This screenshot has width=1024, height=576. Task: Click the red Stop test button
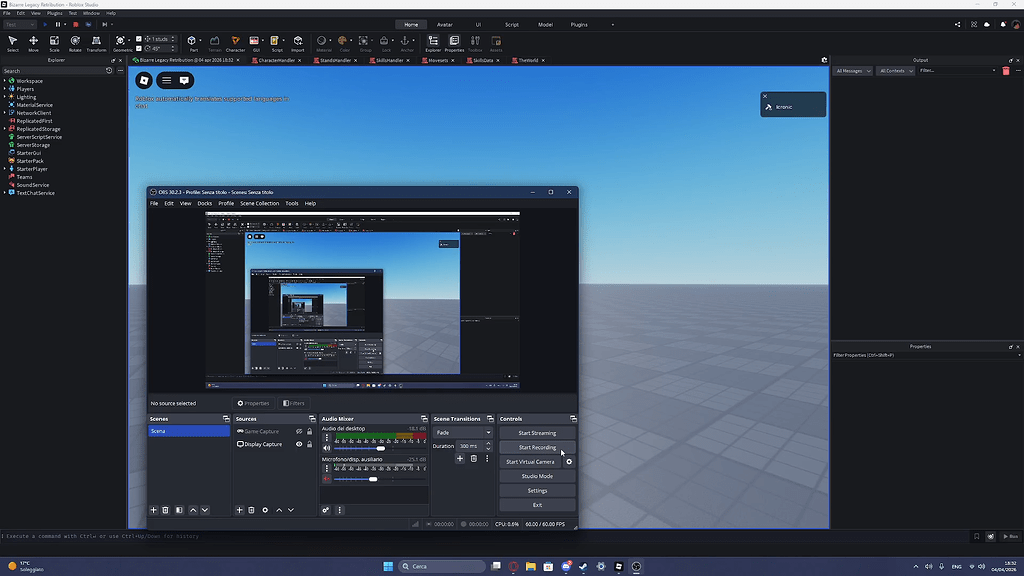[76, 25]
